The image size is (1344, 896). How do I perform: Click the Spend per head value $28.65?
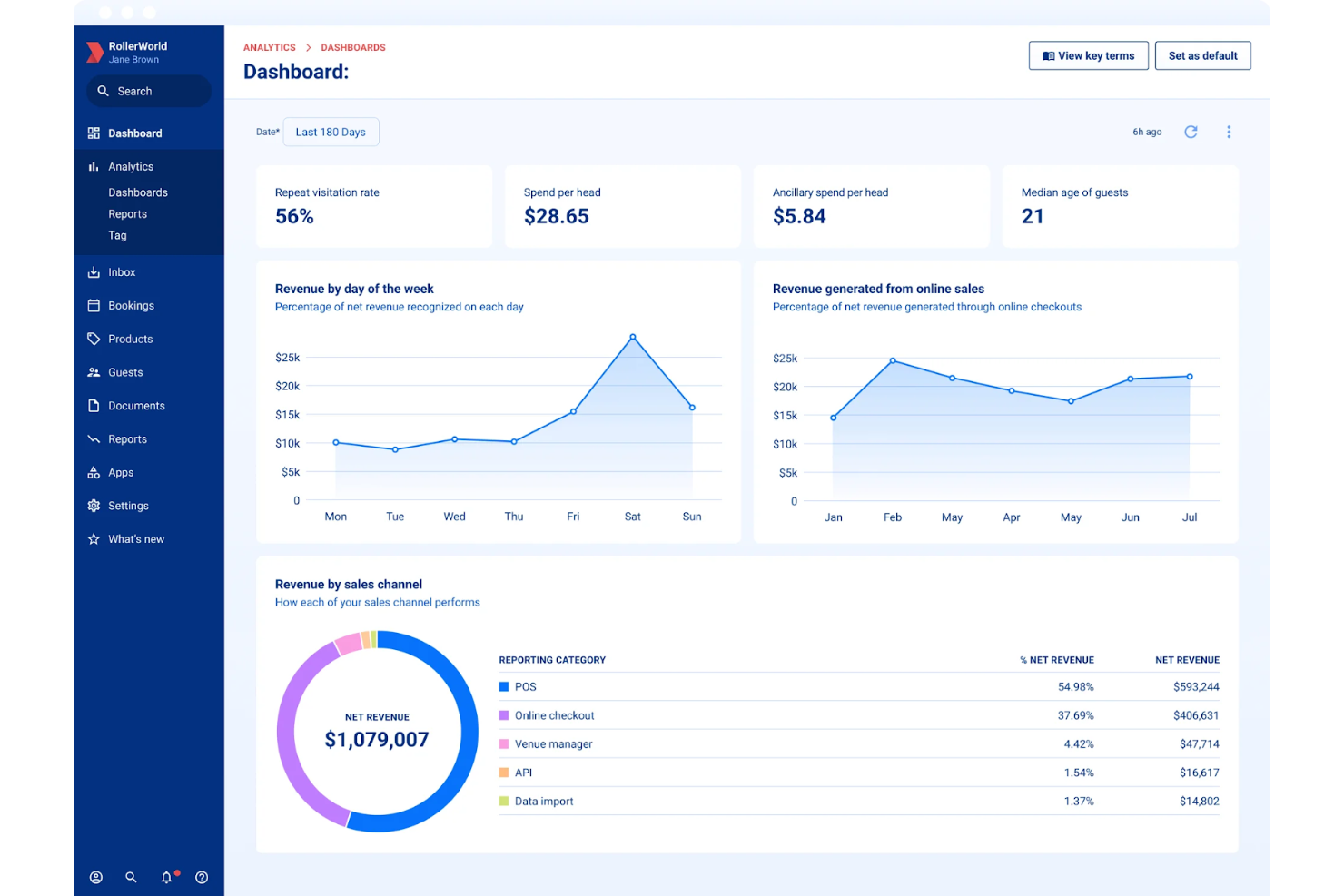click(557, 217)
